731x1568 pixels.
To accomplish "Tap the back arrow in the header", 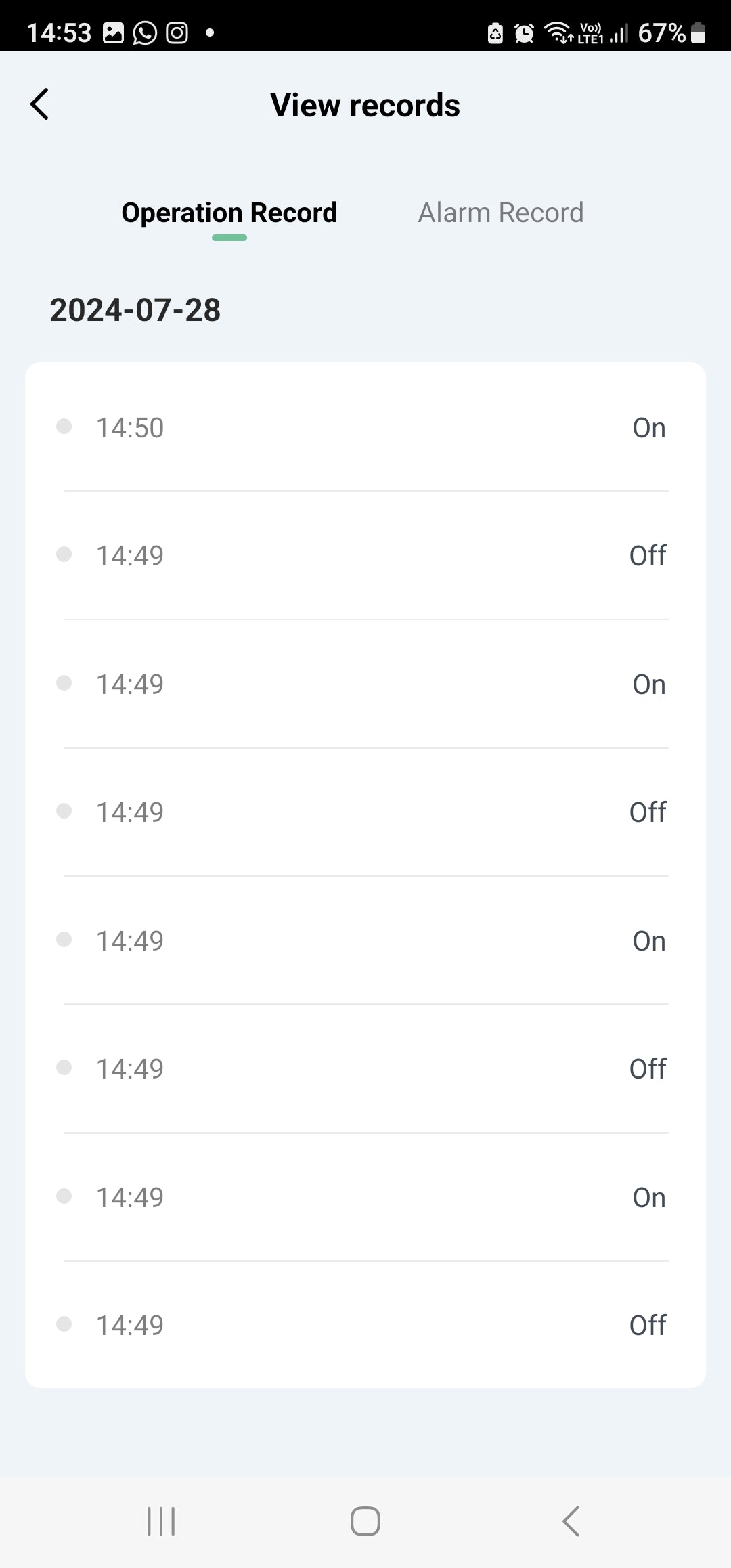I will click(40, 105).
